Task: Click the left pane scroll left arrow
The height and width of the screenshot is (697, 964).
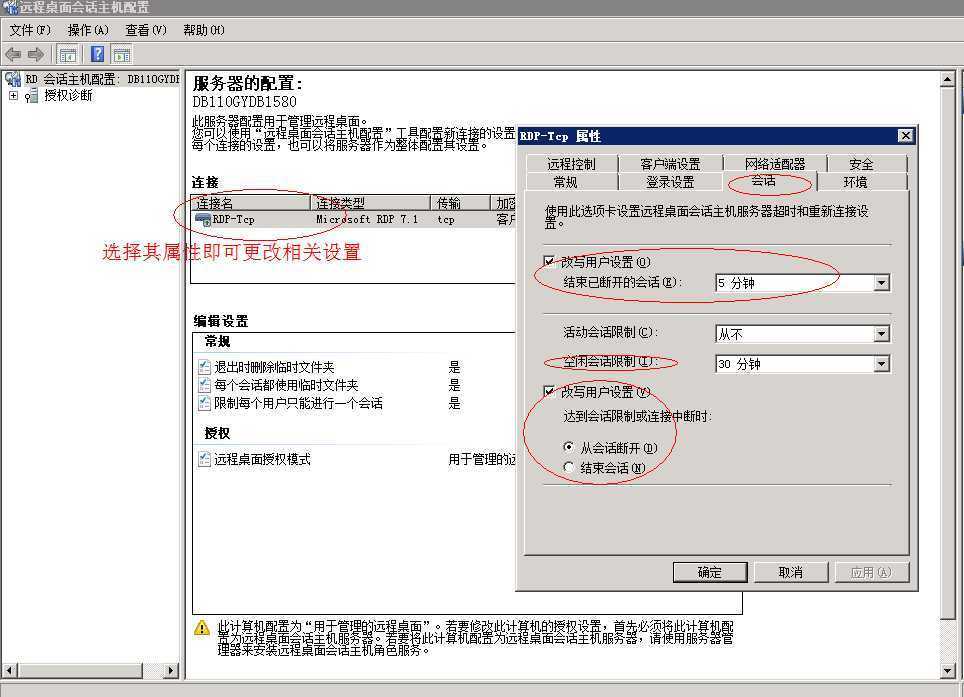Action: tap(9, 670)
